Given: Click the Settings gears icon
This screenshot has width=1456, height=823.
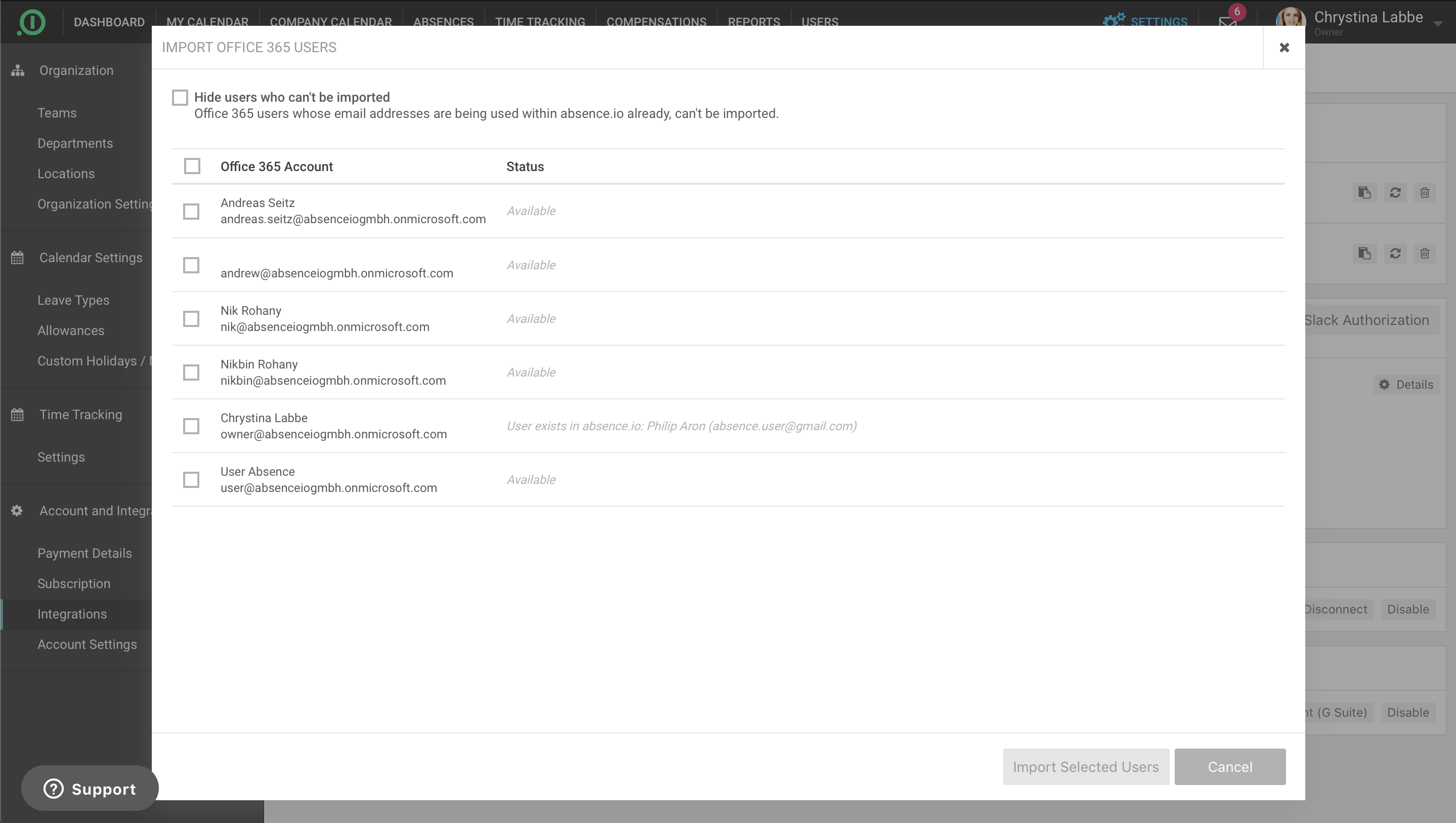Looking at the screenshot, I should coord(1114,21).
